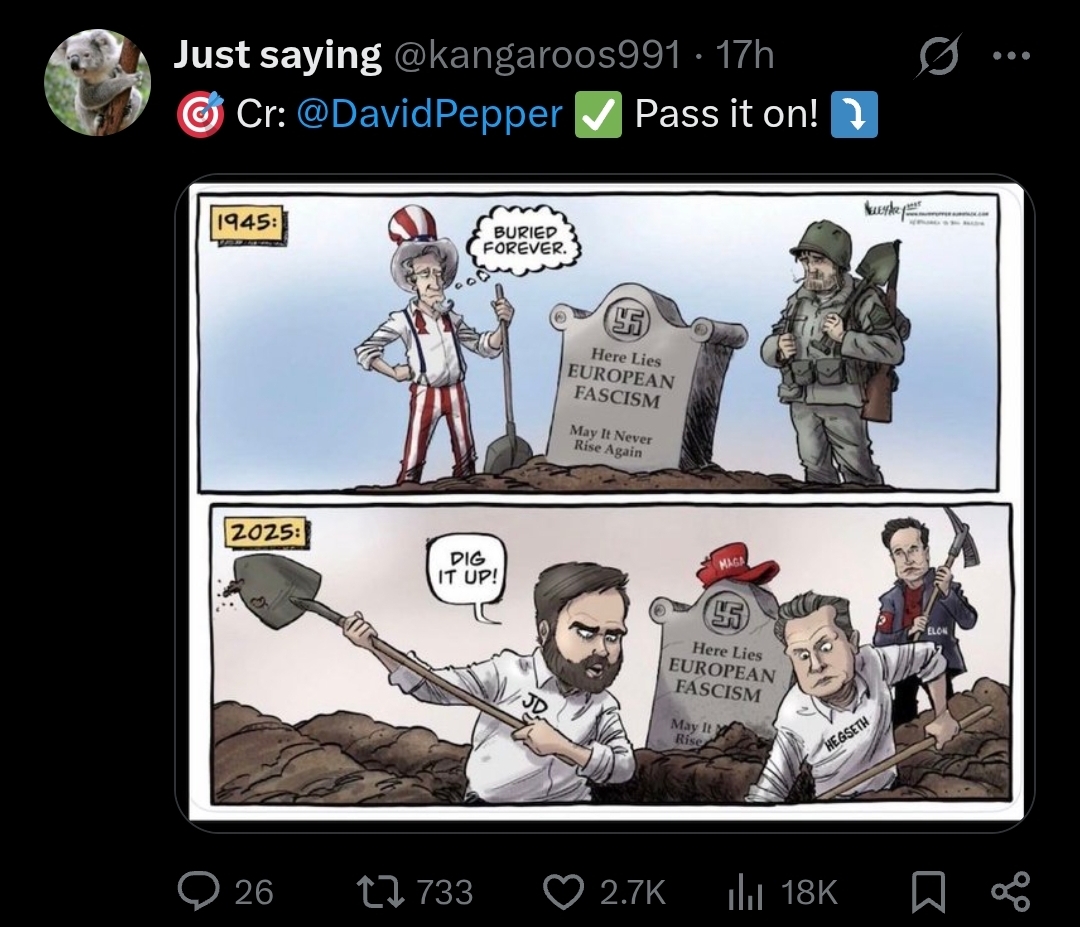
Task: Open the @kangaroos991 handle
Action: click(537, 55)
